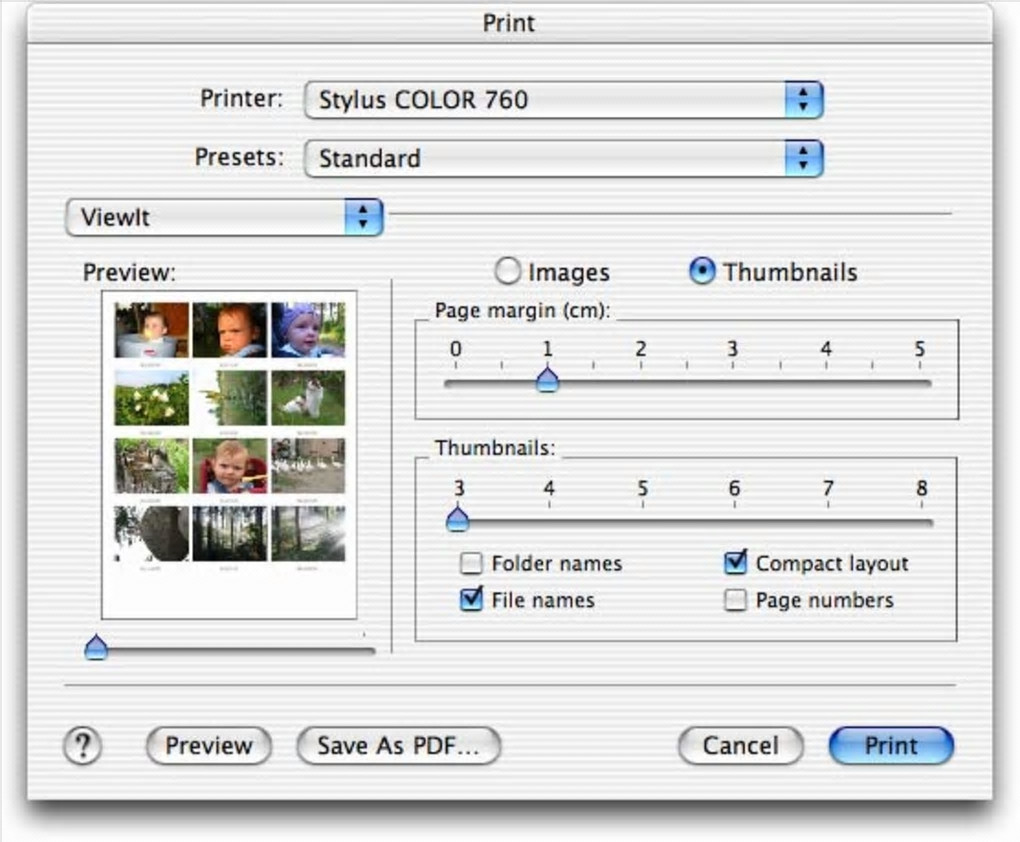
Task: Enable Page numbers checkbox
Action: pos(735,600)
